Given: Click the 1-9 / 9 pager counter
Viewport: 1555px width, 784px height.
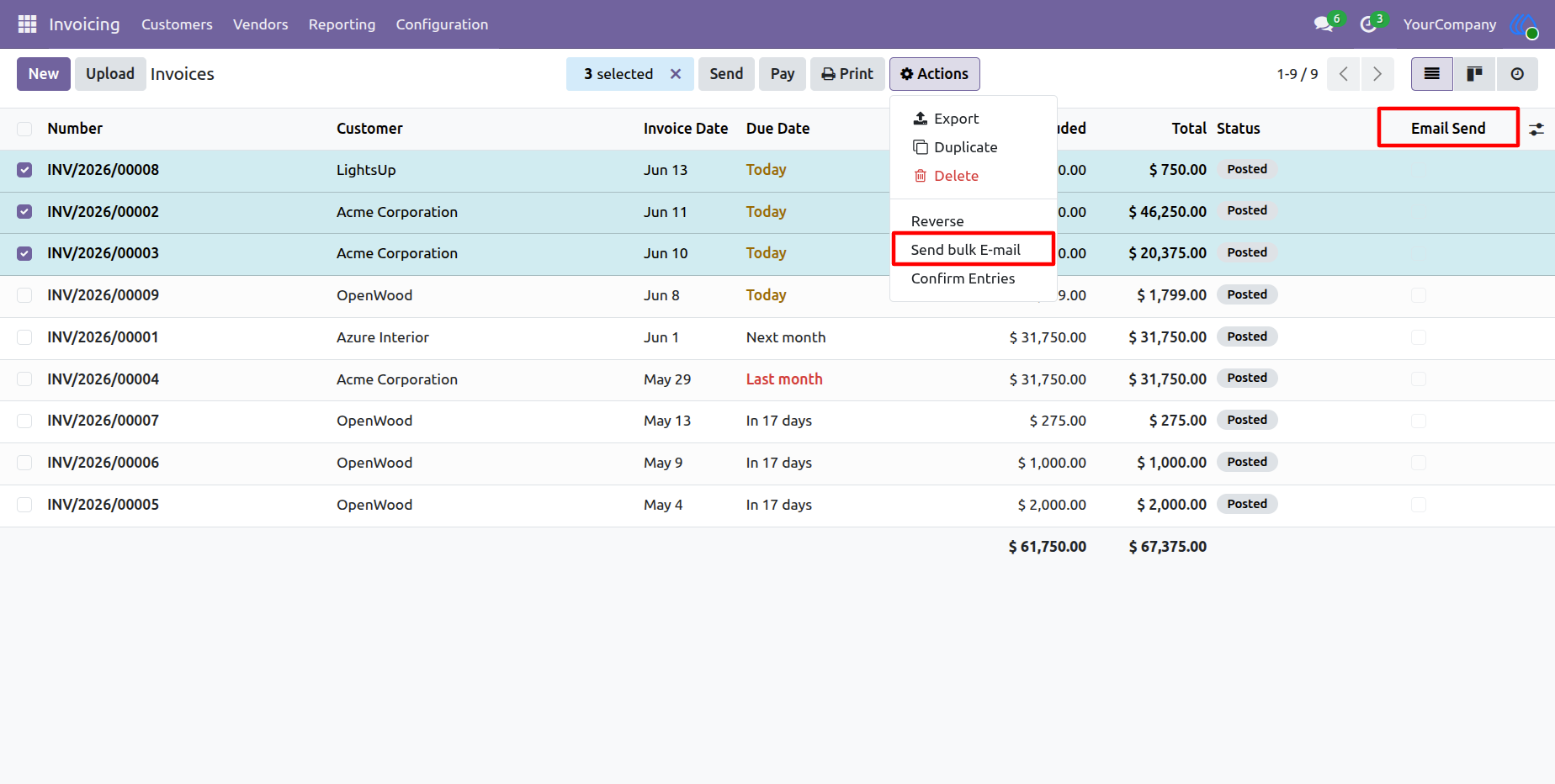Looking at the screenshot, I should [x=1298, y=74].
